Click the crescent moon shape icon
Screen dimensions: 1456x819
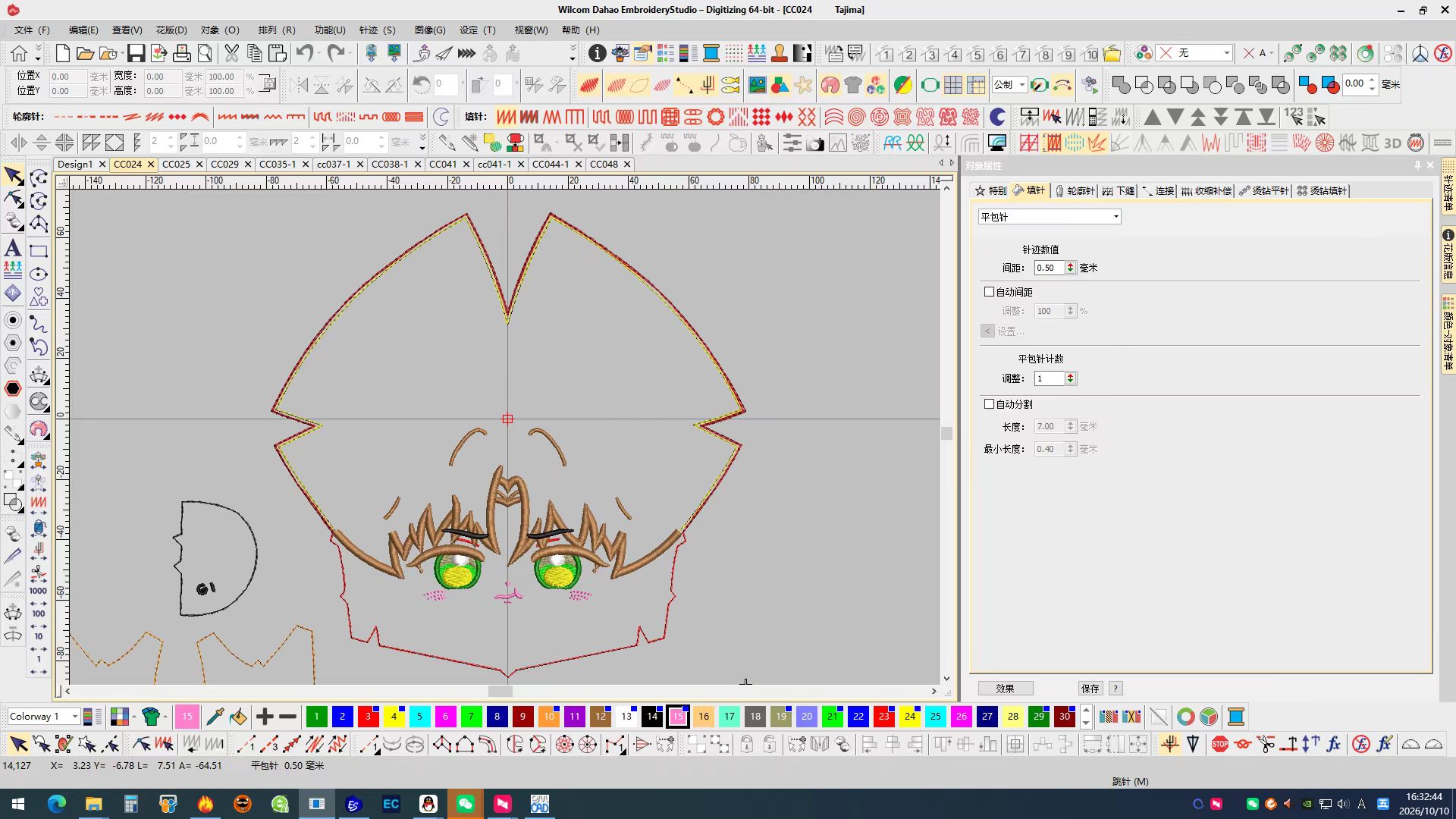click(998, 117)
